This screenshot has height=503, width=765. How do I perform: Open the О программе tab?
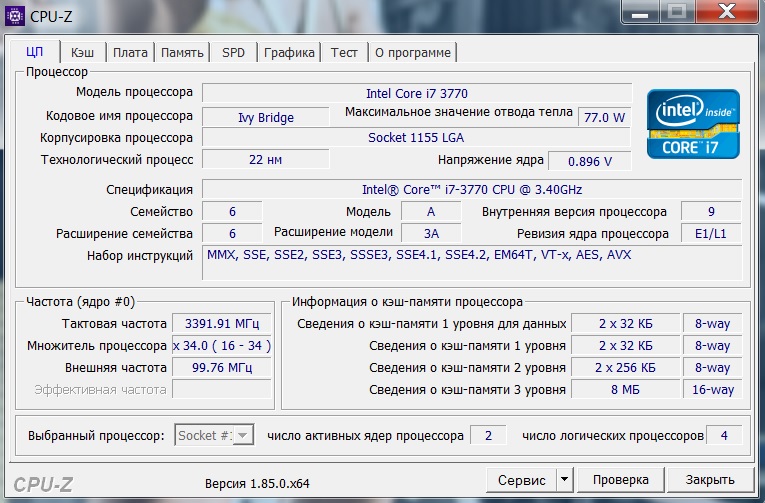tap(413, 52)
